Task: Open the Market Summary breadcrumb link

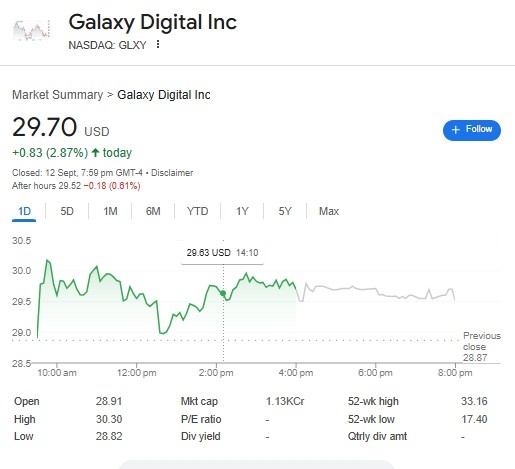Action: click(x=58, y=95)
